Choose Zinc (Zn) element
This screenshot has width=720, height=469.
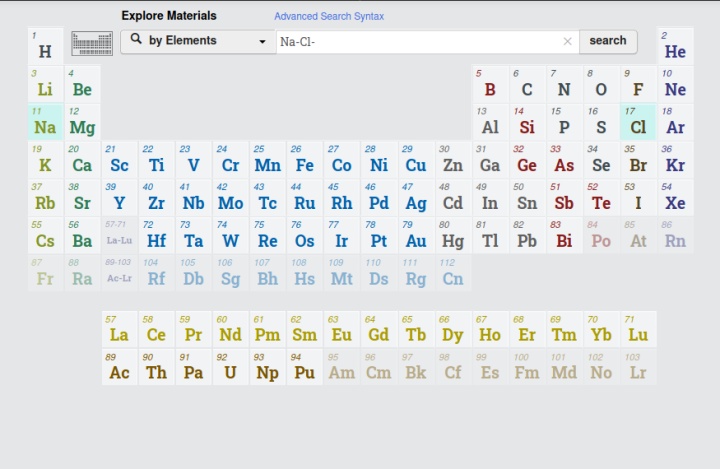[x=453, y=160]
